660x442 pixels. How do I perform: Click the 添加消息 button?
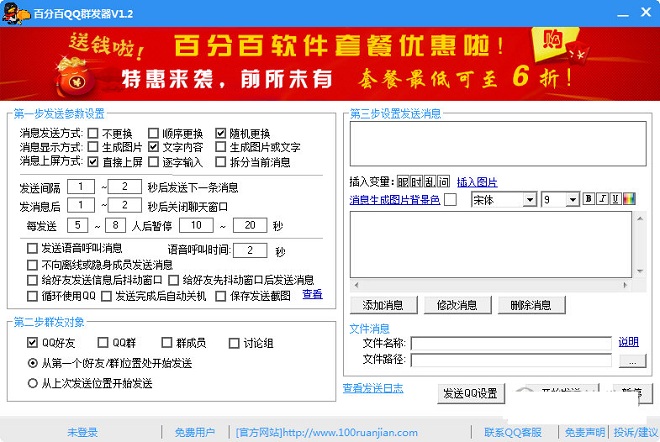coord(383,305)
